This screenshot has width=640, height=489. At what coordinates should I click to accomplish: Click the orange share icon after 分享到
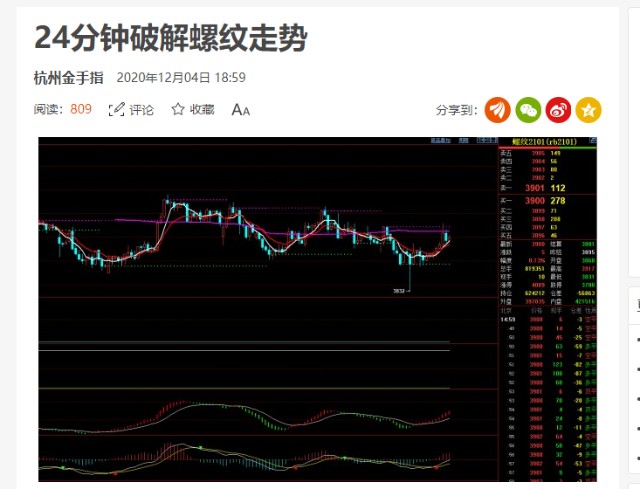tap(498, 110)
